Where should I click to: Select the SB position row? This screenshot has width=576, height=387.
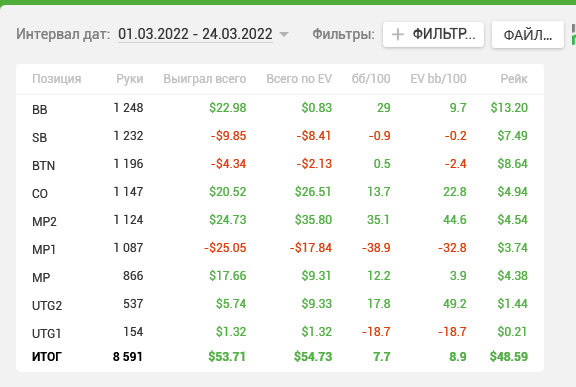tap(280, 137)
